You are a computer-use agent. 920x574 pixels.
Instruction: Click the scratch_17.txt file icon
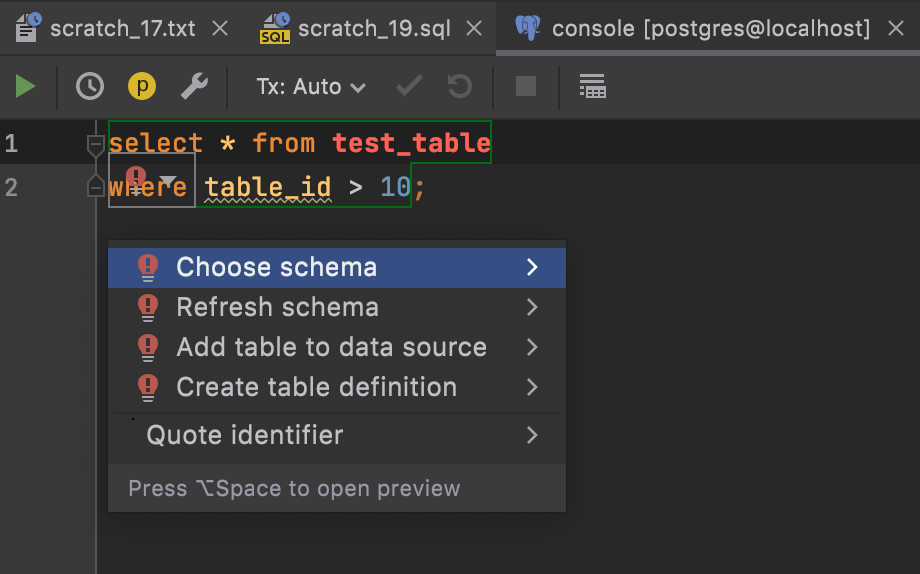(x=28, y=28)
